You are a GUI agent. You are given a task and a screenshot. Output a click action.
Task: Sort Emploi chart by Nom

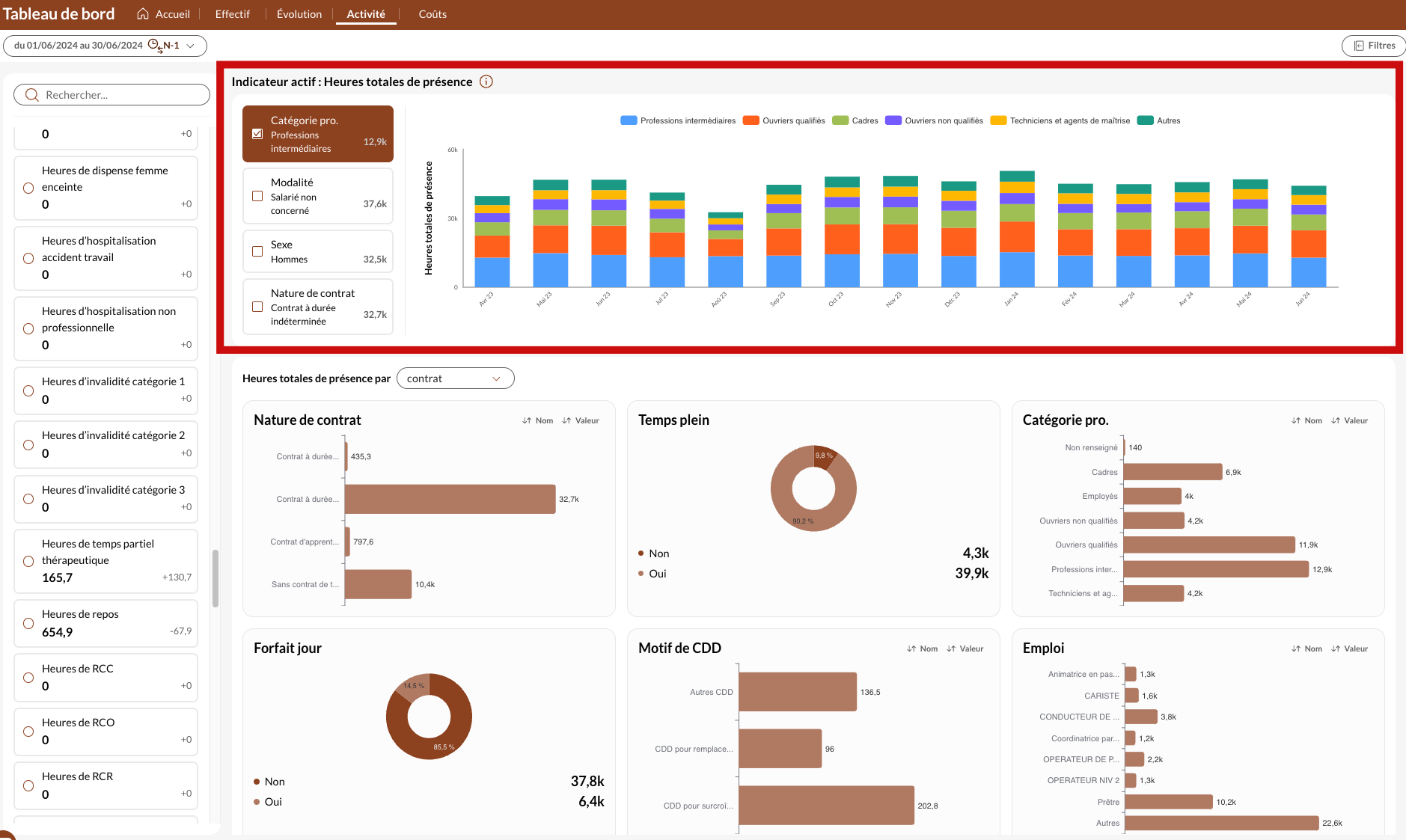1306,649
